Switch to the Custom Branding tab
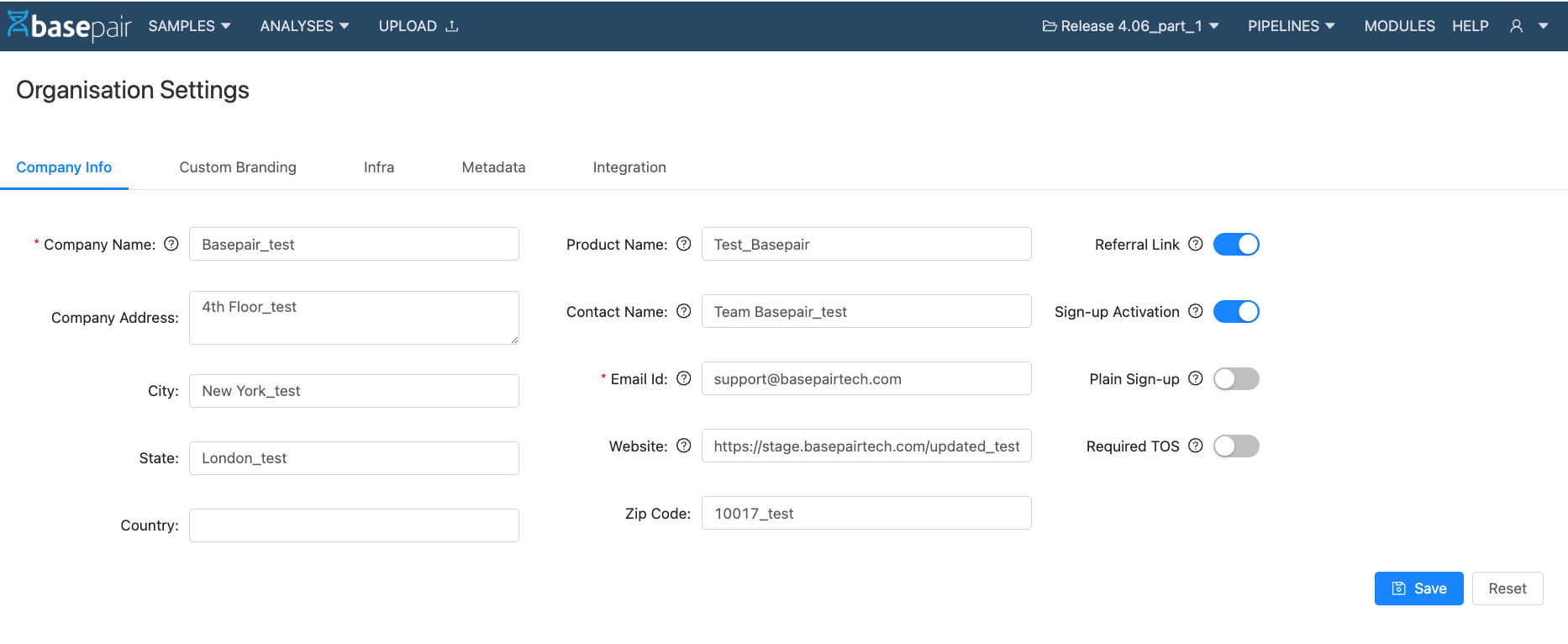This screenshot has width=1568, height=644. (x=238, y=167)
